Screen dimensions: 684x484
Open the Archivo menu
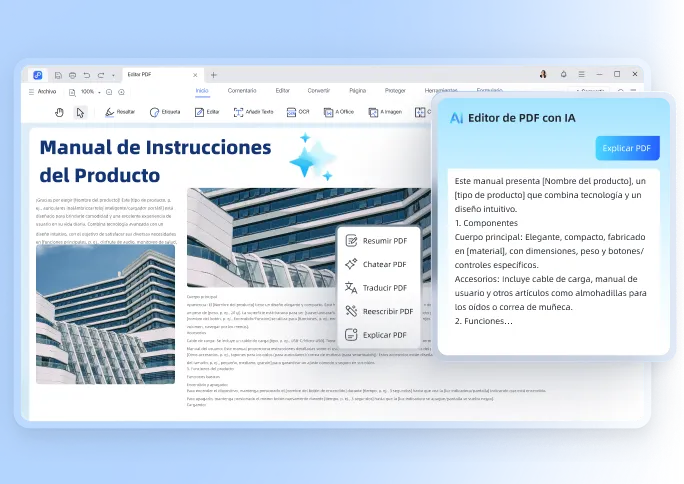coord(43,92)
